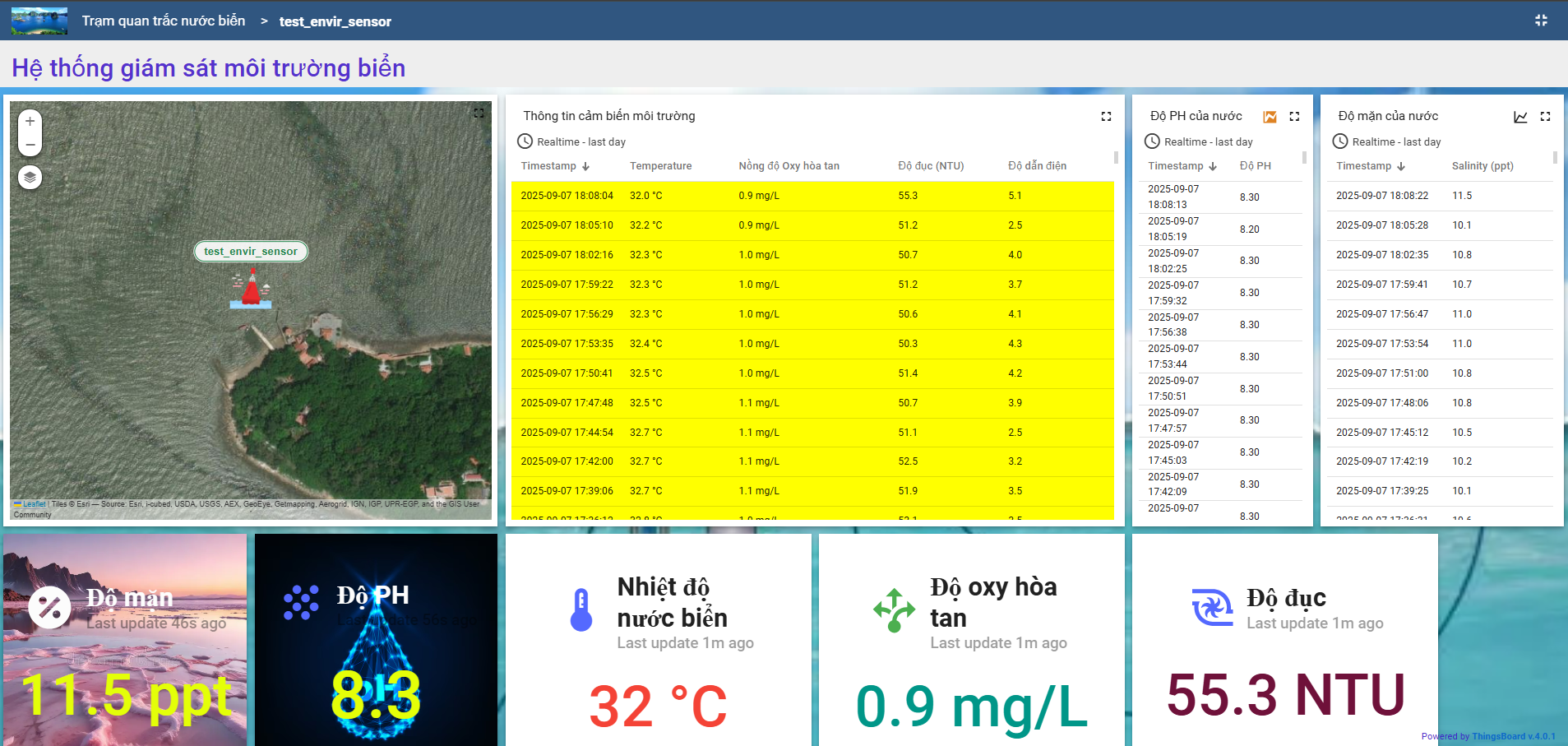Open the Độ mặn line chart icon
This screenshot has height=746, width=1568.
[1520, 117]
